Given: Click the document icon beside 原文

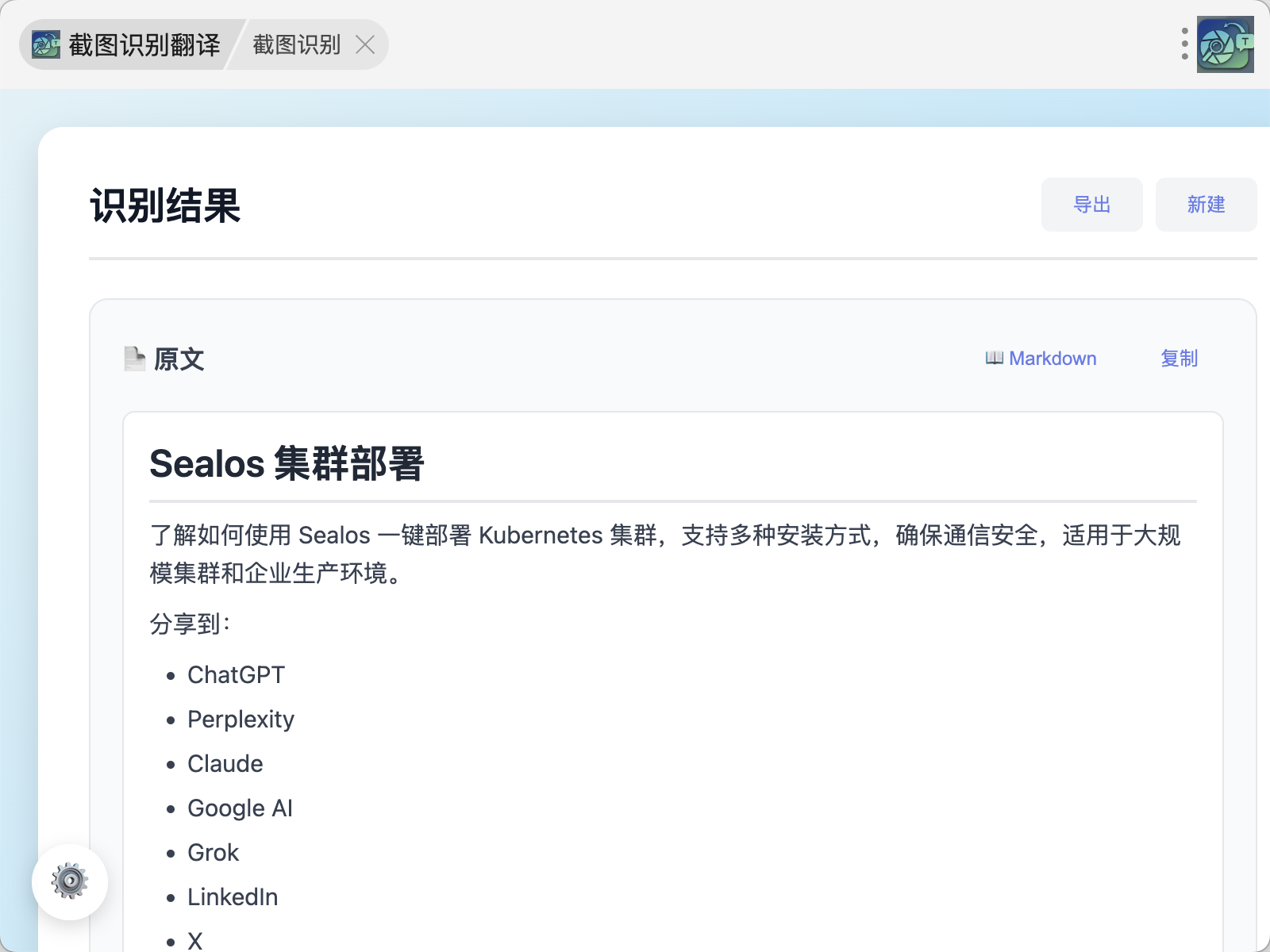Looking at the screenshot, I should (x=135, y=359).
